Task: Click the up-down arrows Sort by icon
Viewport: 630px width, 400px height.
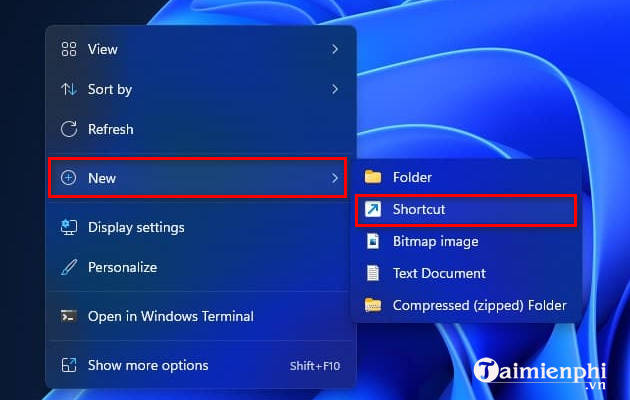Action: [69, 89]
